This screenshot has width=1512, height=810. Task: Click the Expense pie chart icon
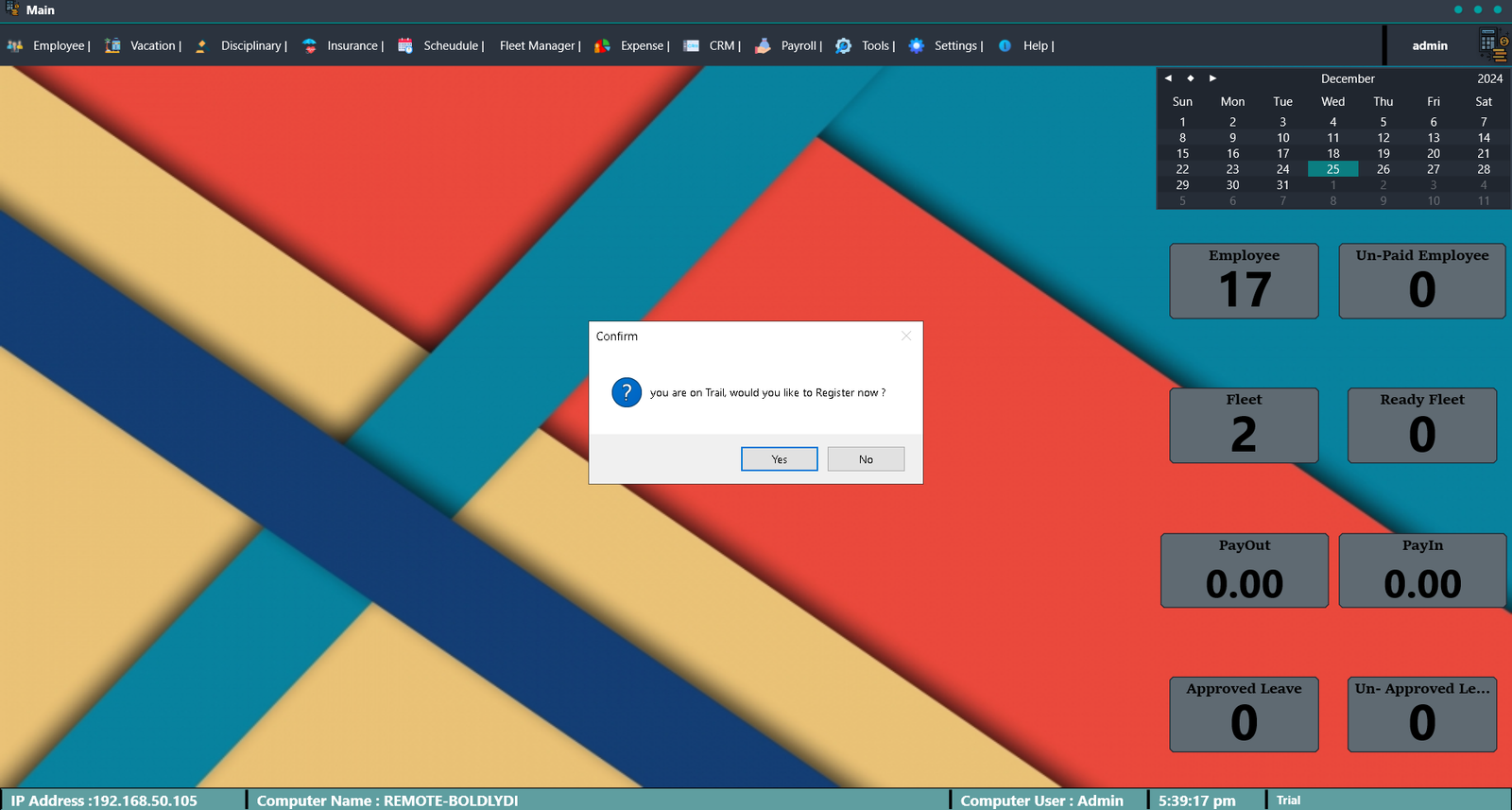[x=602, y=45]
